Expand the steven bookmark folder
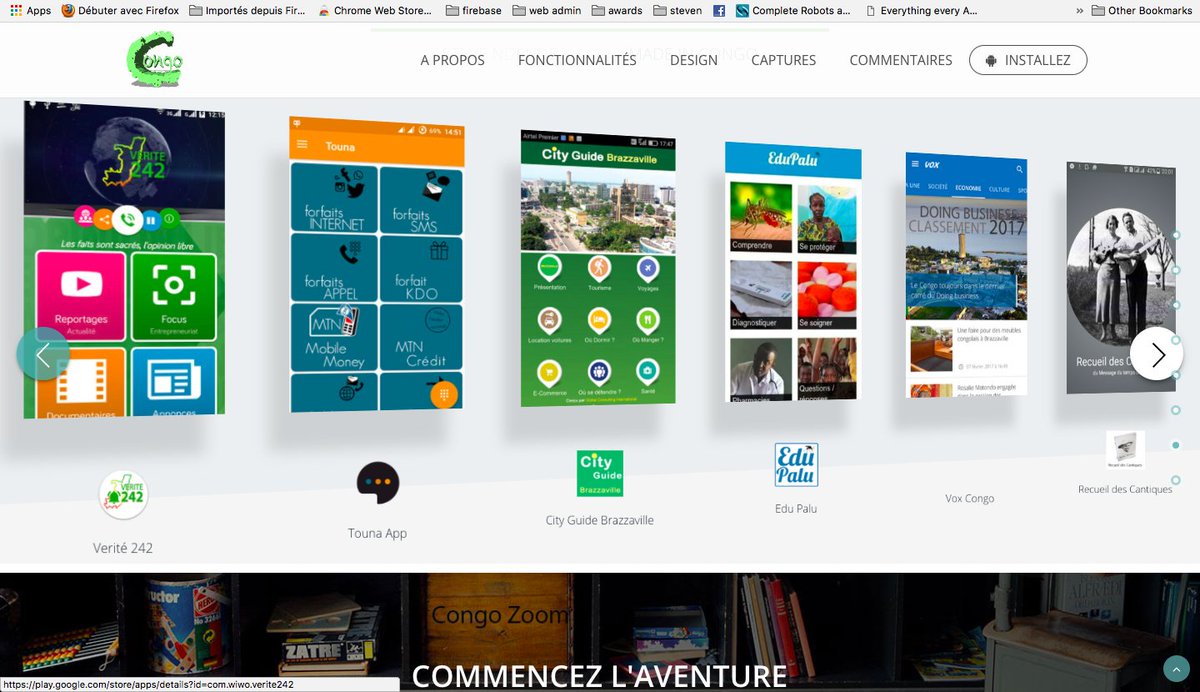This screenshot has height=692, width=1200. point(678,11)
